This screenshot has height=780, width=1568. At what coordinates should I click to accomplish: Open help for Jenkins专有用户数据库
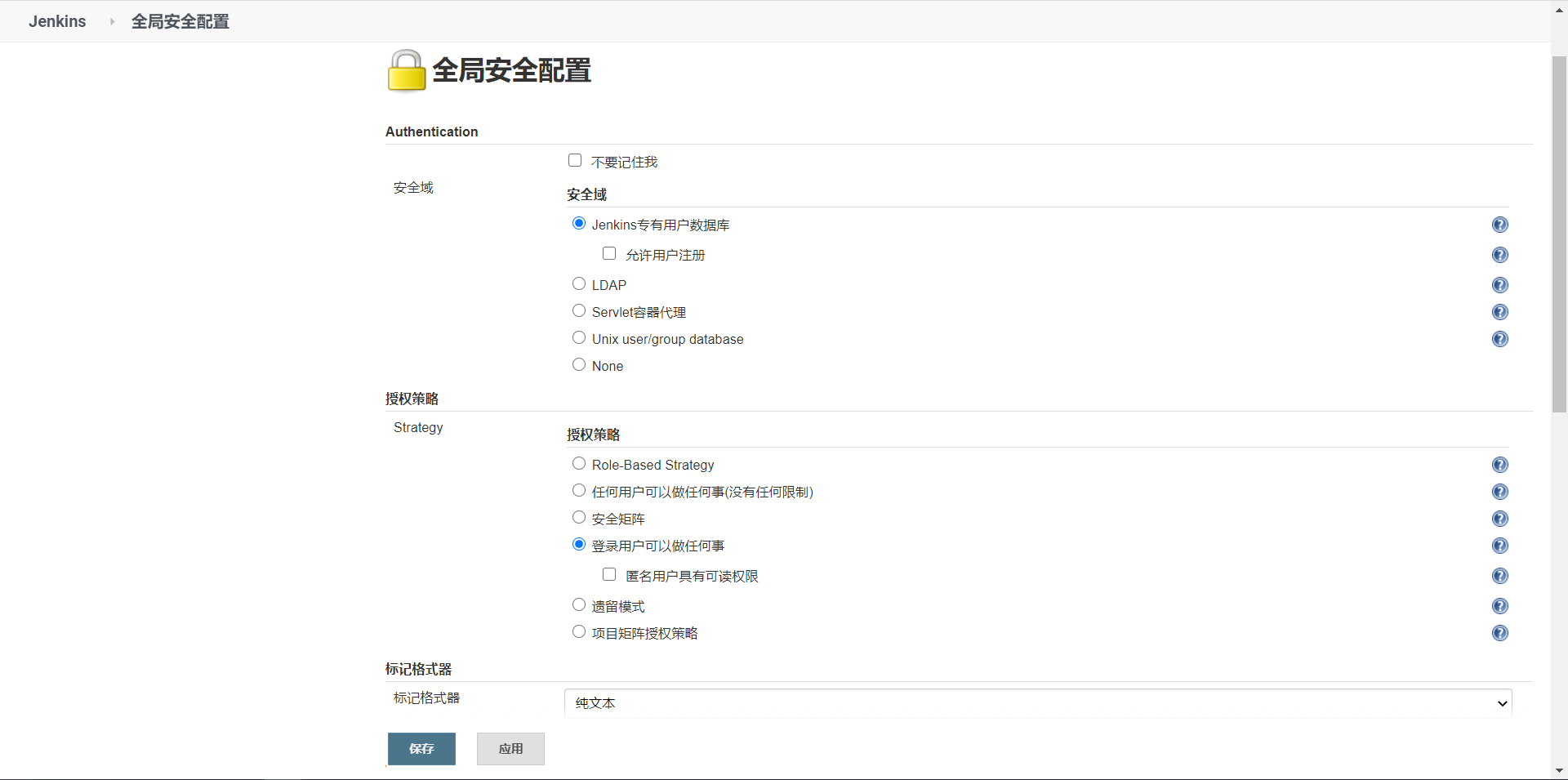tap(1499, 225)
